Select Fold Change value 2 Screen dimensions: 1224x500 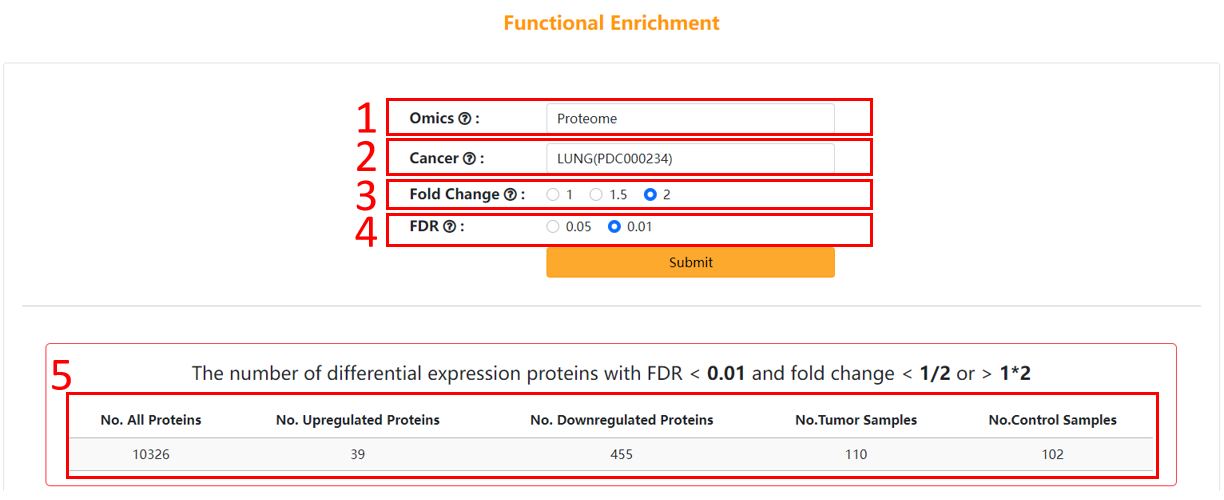[x=650, y=195]
